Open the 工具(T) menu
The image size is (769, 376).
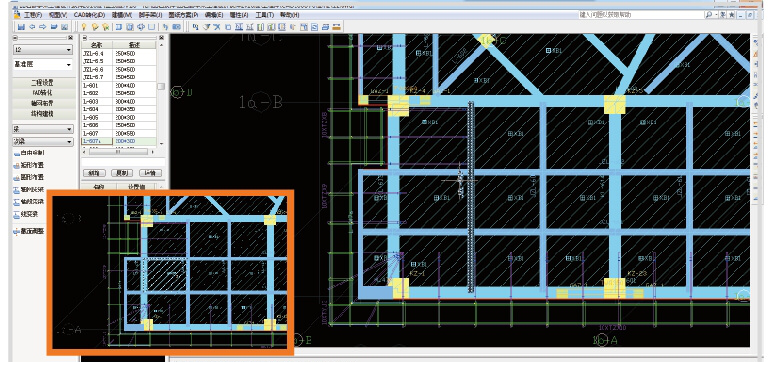[x=264, y=15]
